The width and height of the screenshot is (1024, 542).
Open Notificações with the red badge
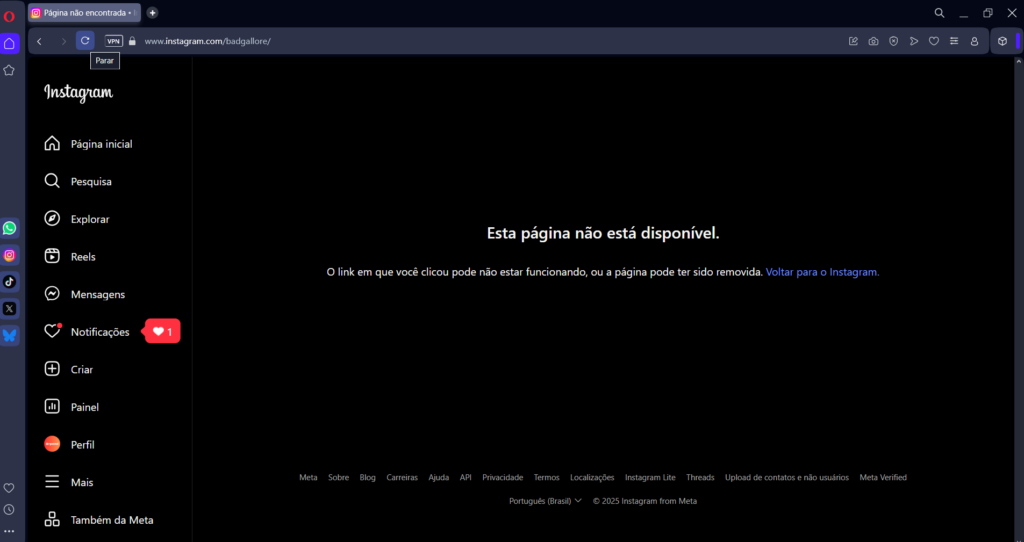click(99, 332)
